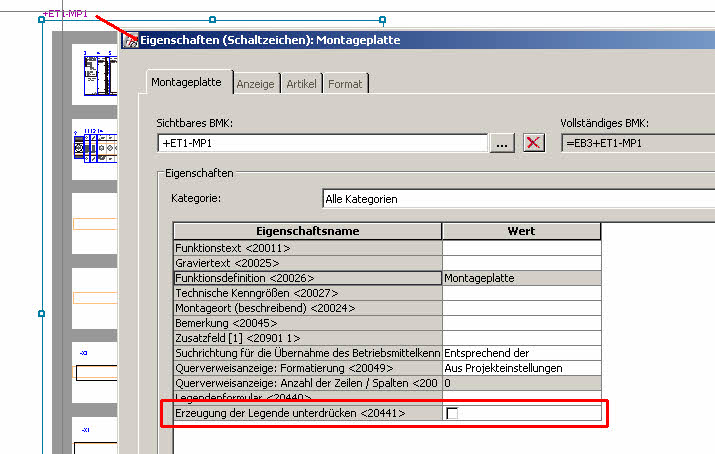Select 'Montageort (beschreibend) <20024>' row
The height and width of the screenshot is (454, 715).
pyautogui.click(x=307, y=308)
